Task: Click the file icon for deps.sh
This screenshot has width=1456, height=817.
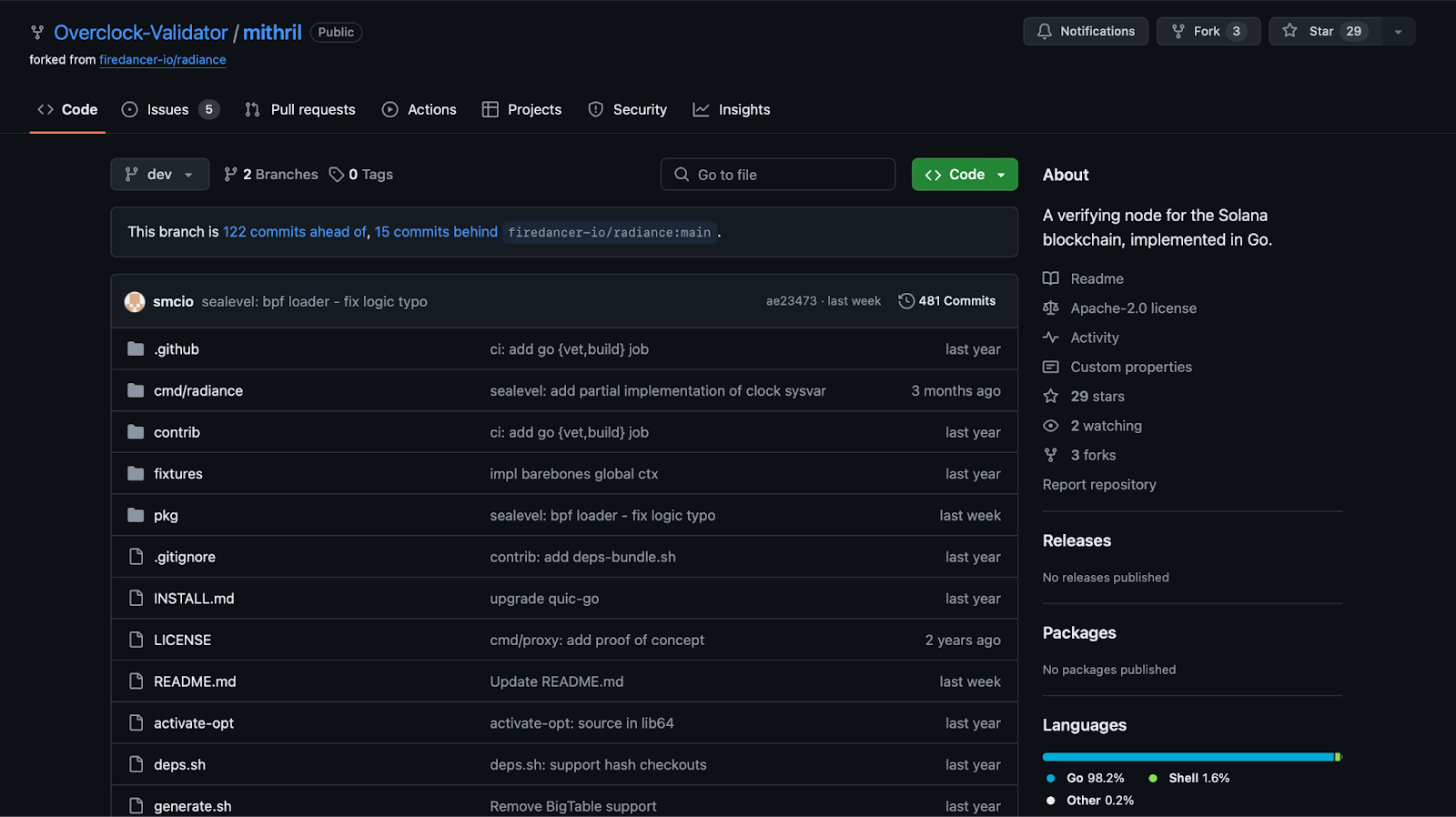Action: point(136,764)
